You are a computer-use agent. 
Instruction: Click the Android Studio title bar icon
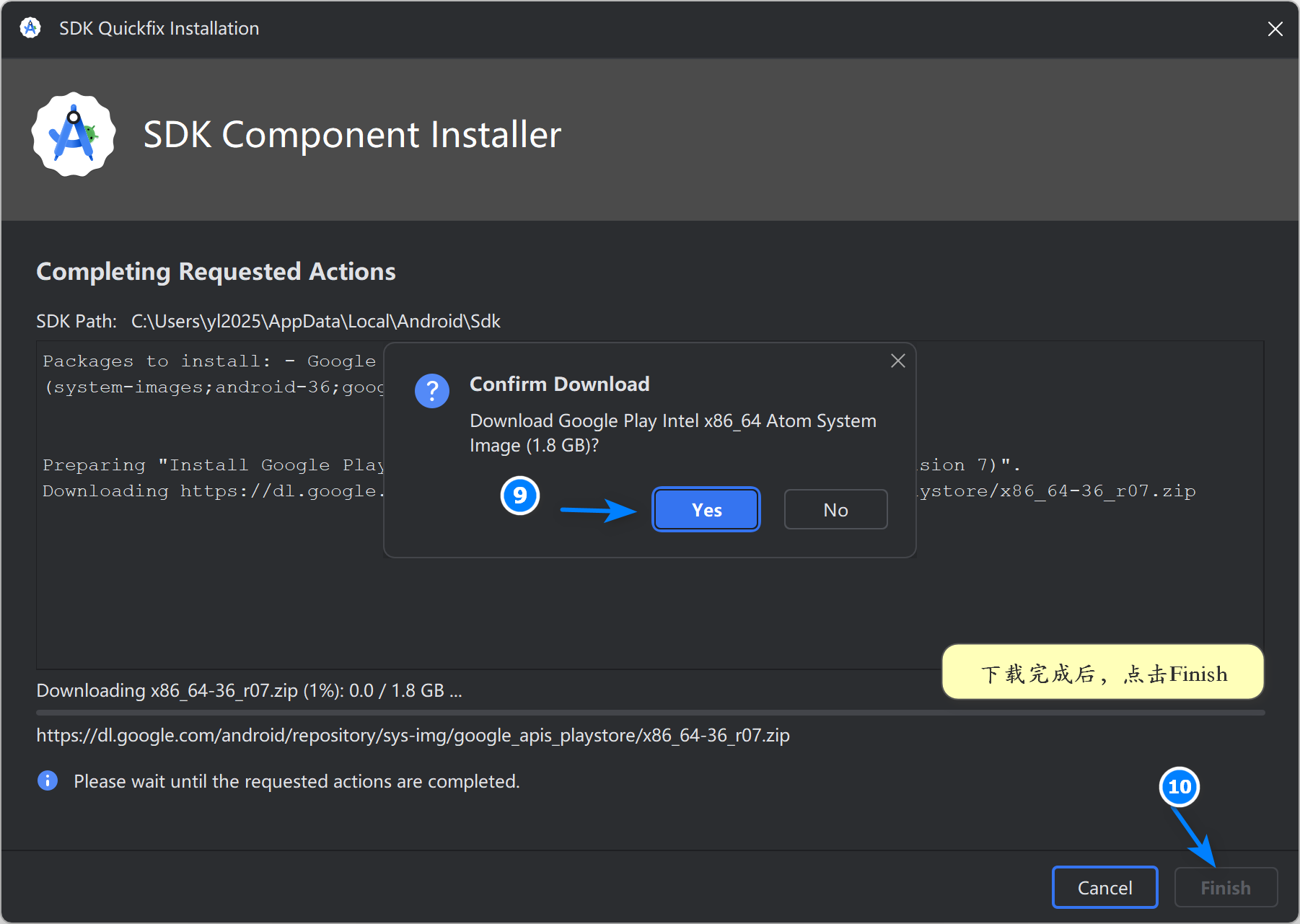click(x=30, y=28)
